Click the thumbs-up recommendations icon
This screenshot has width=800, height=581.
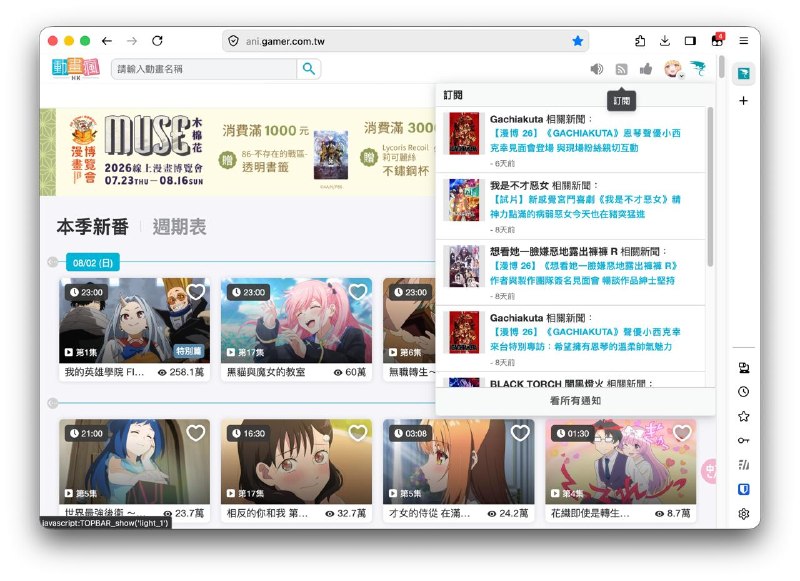point(646,69)
